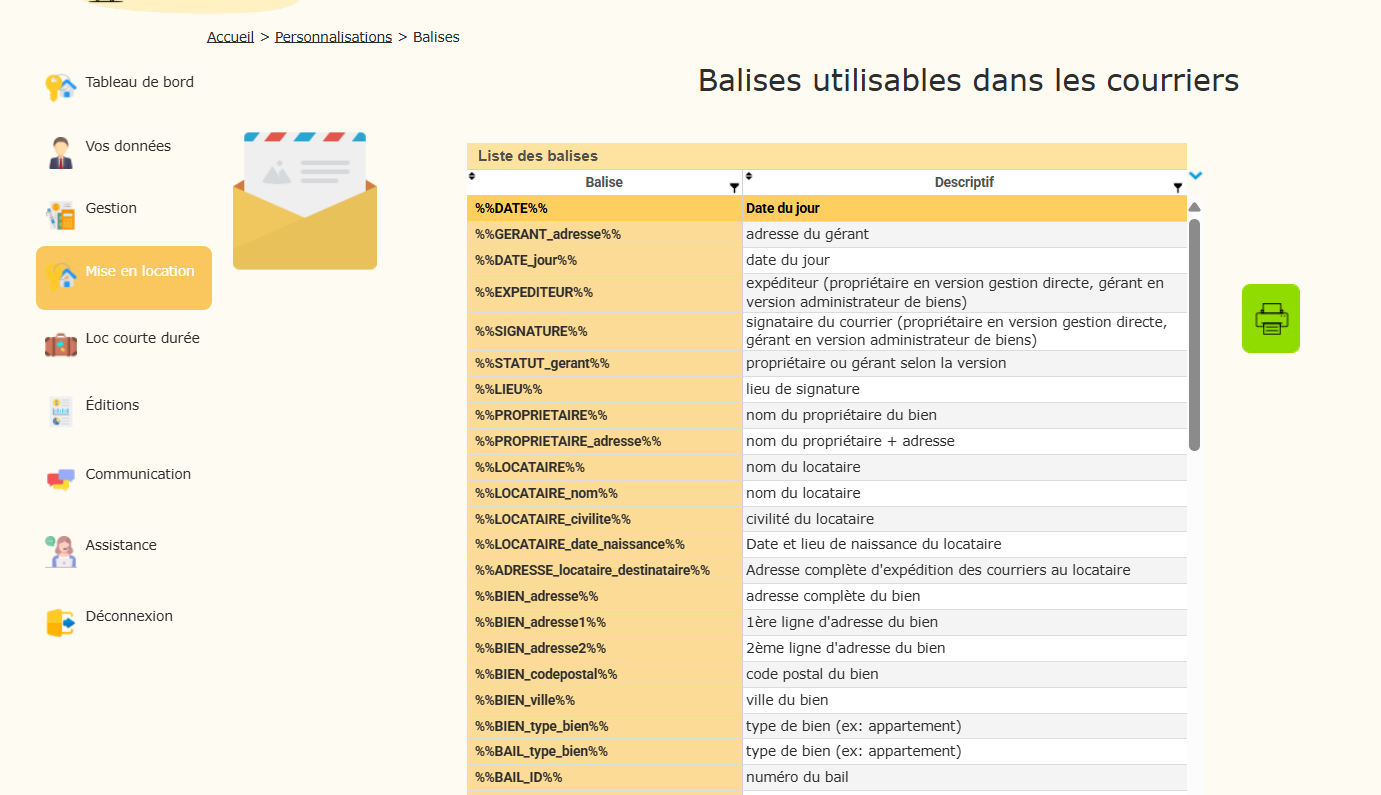
Task: Click the Communication chat bubbles icon
Action: [x=61, y=480]
